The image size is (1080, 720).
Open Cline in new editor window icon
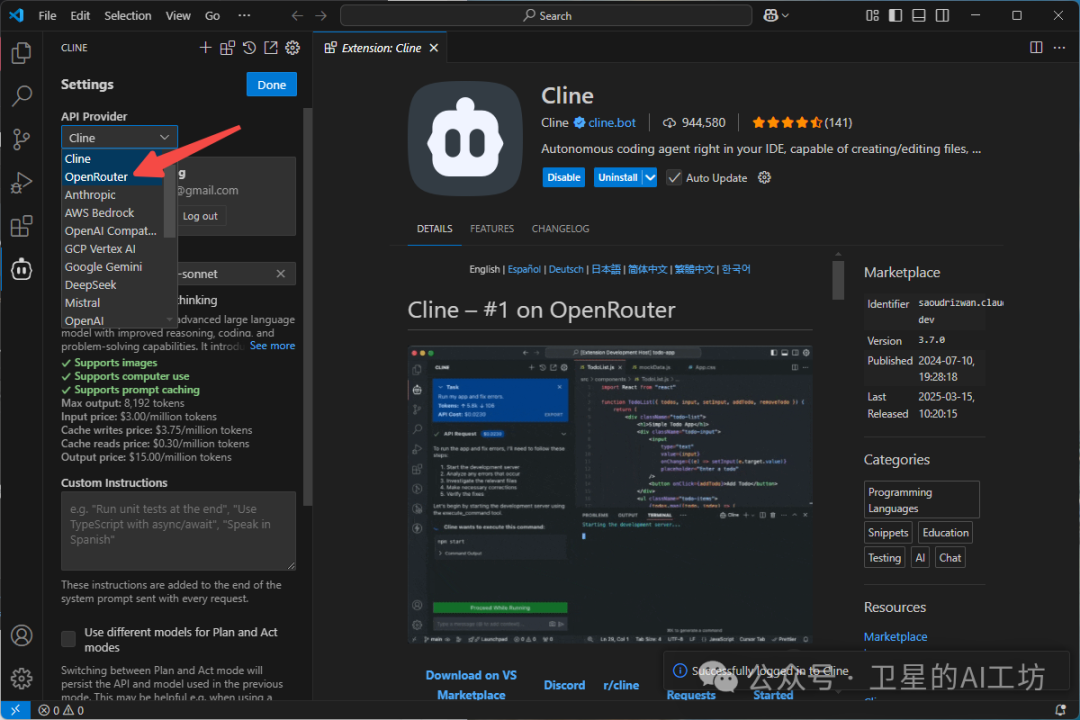pyautogui.click(x=271, y=47)
